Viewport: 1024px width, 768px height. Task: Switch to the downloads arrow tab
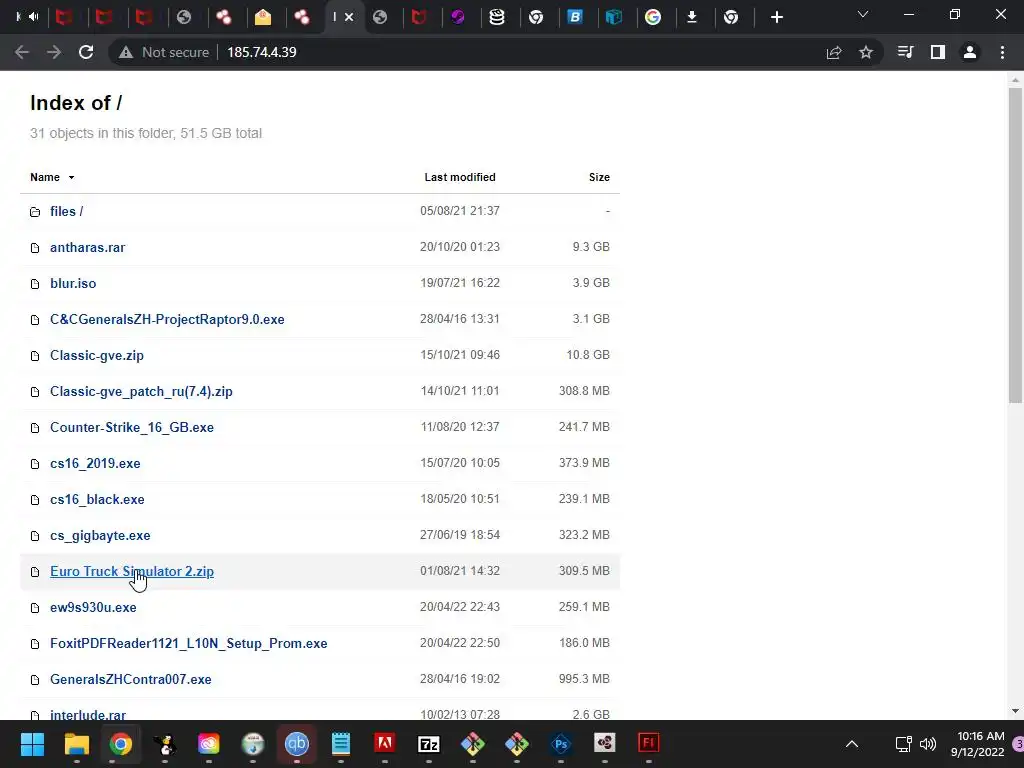click(x=692, y=17)
